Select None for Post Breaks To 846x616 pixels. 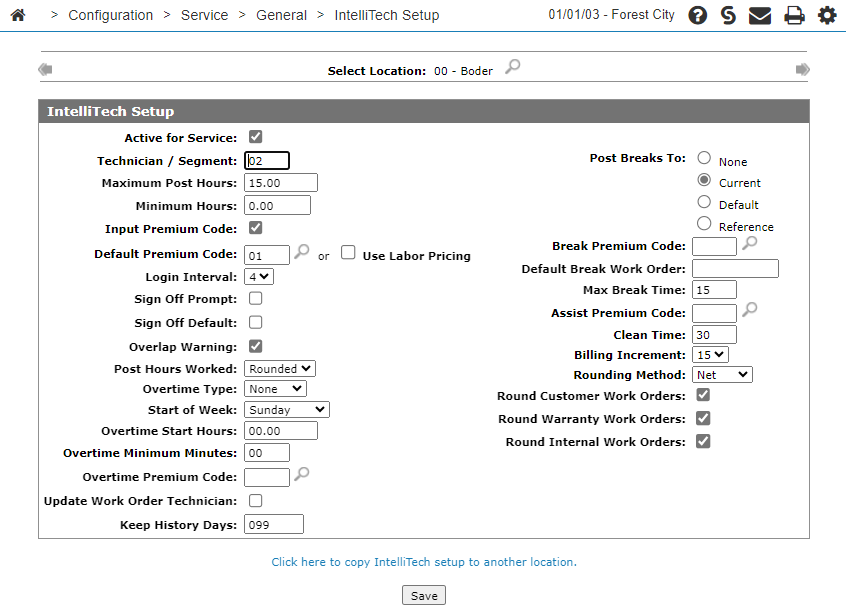pos(704,158)
